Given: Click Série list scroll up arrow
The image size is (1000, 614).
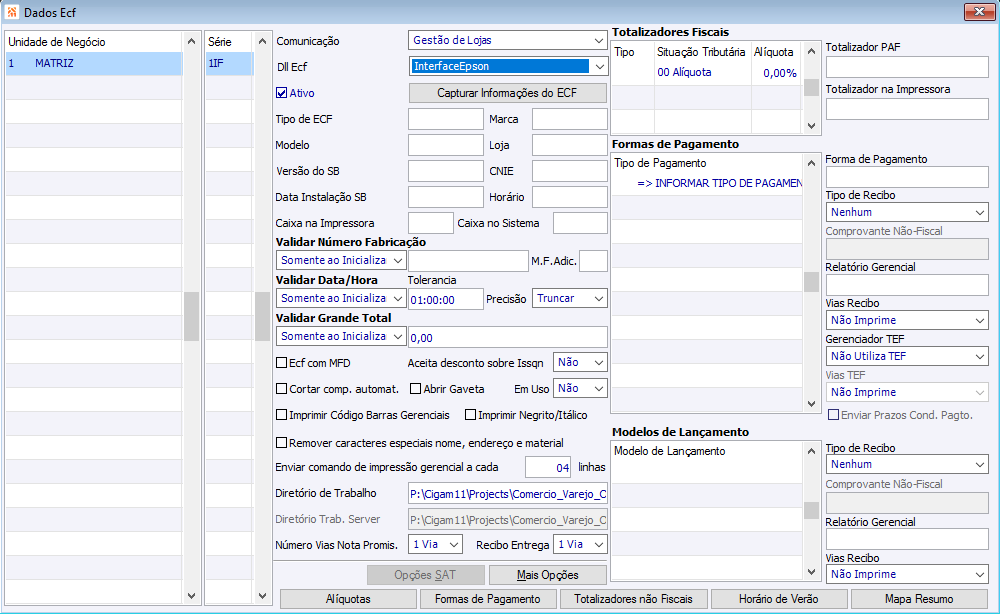Looking at the screenshot, I should [262, 41].
